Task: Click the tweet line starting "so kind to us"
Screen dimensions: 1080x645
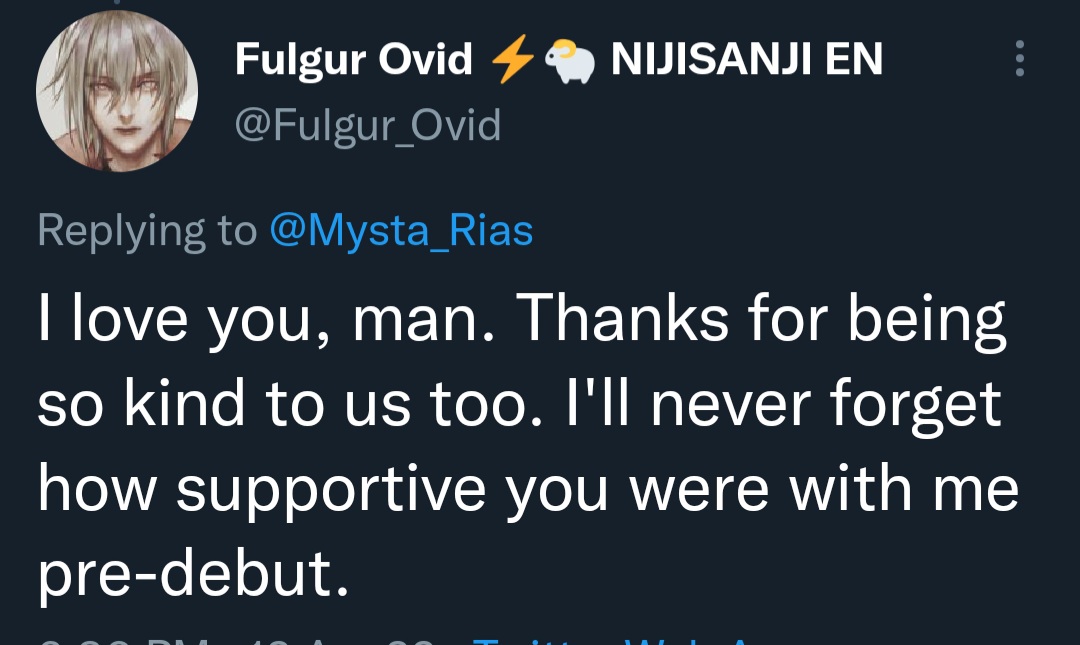Action: pos(518,405)
